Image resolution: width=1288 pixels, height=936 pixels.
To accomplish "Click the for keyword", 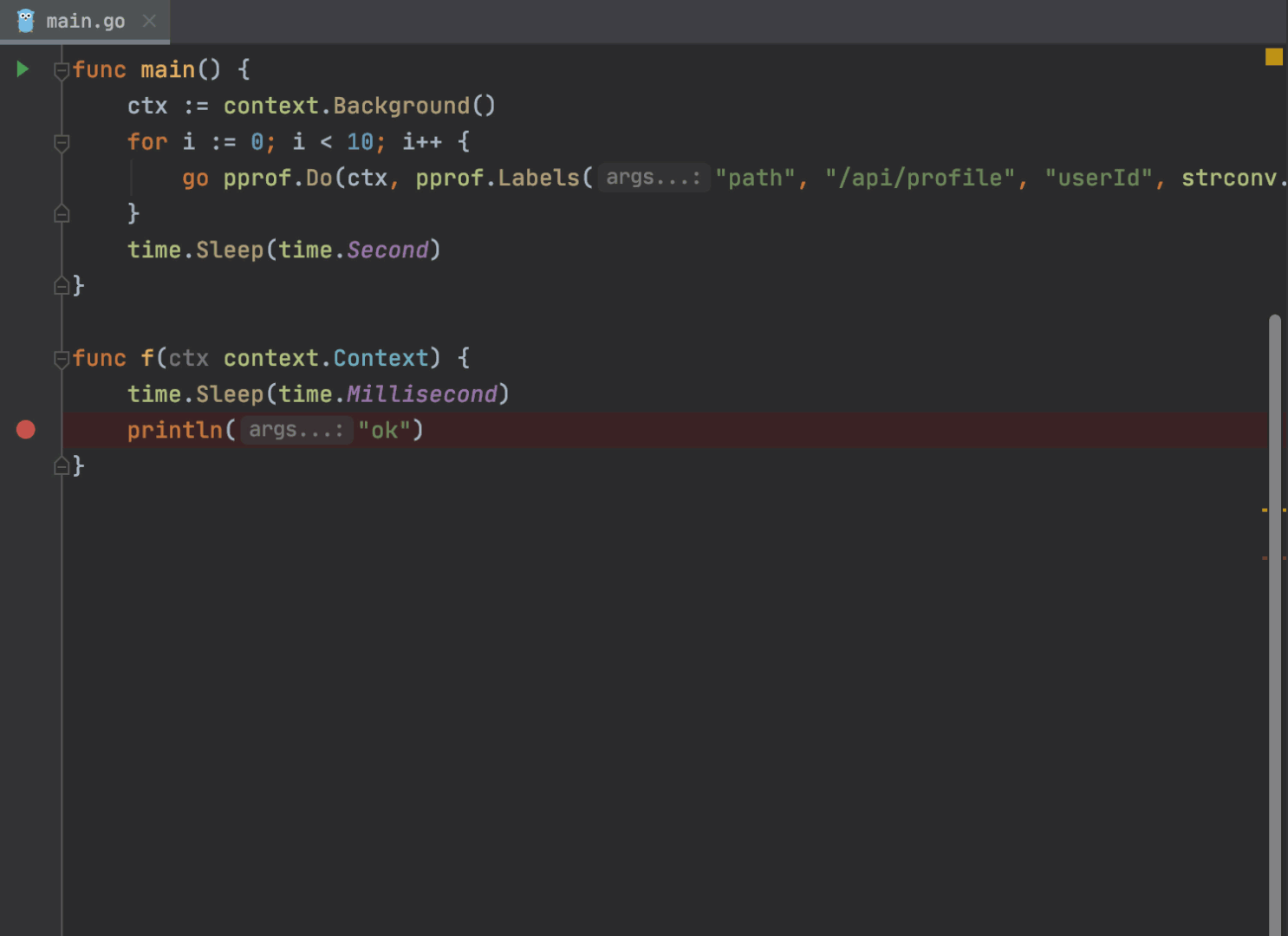I will [x=147, y=142].
